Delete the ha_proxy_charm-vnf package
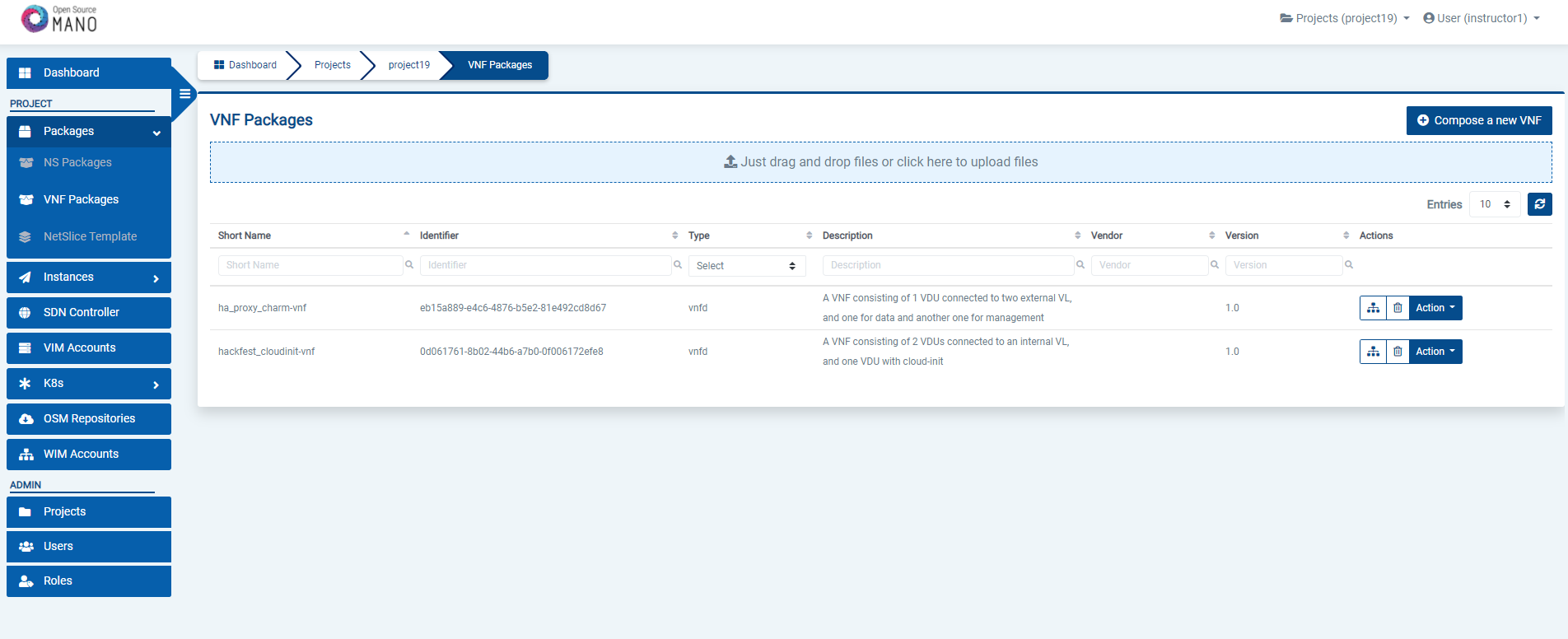1568x639 pixels. [1398, 308]
